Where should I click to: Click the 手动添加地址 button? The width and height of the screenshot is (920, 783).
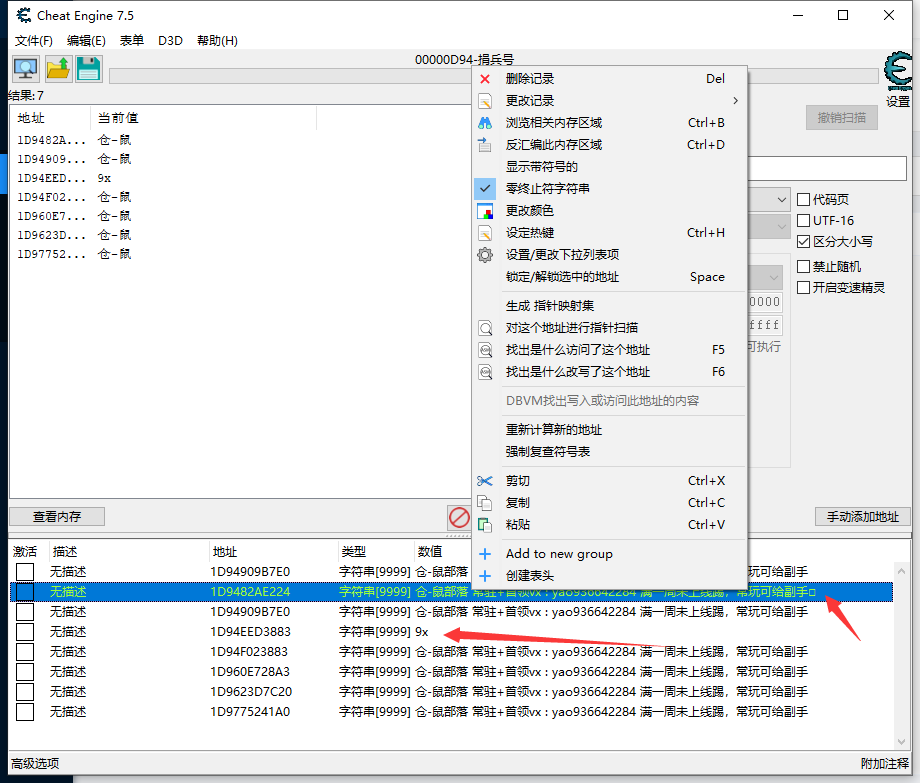point(861,517)
